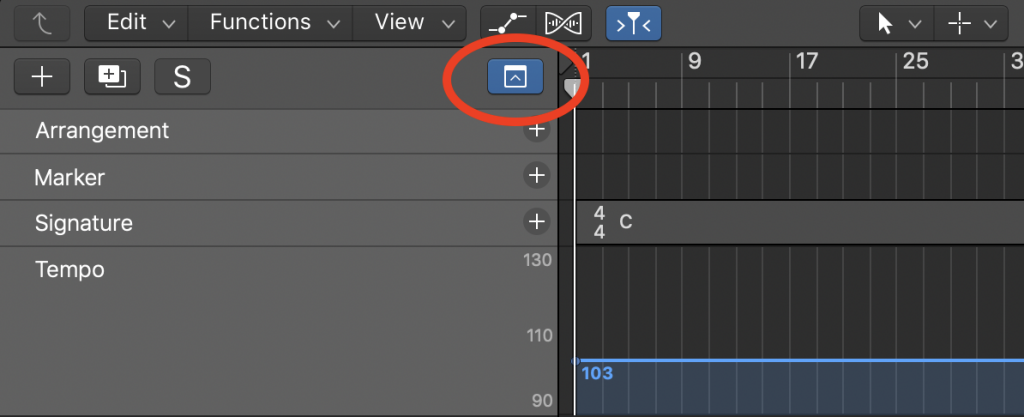Toggle the Show Automation curve icon
This screenshot has width=1024, height=417.
[x=507, y=24]
